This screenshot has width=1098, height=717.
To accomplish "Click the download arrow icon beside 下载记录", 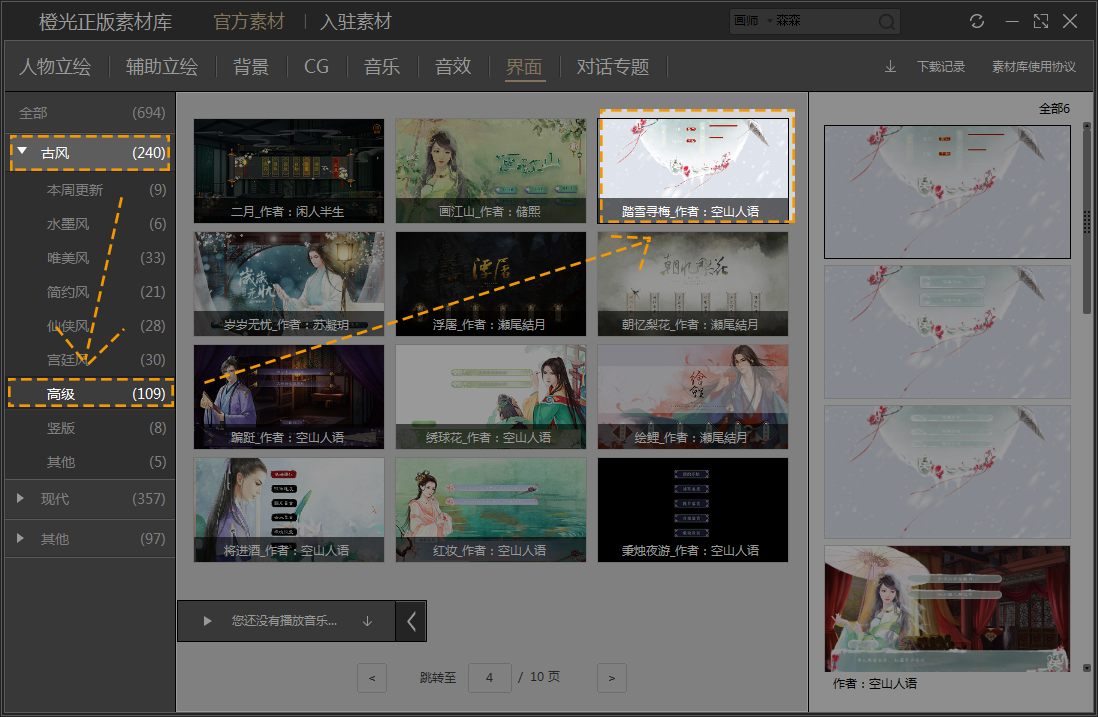I will pos(890,67).
